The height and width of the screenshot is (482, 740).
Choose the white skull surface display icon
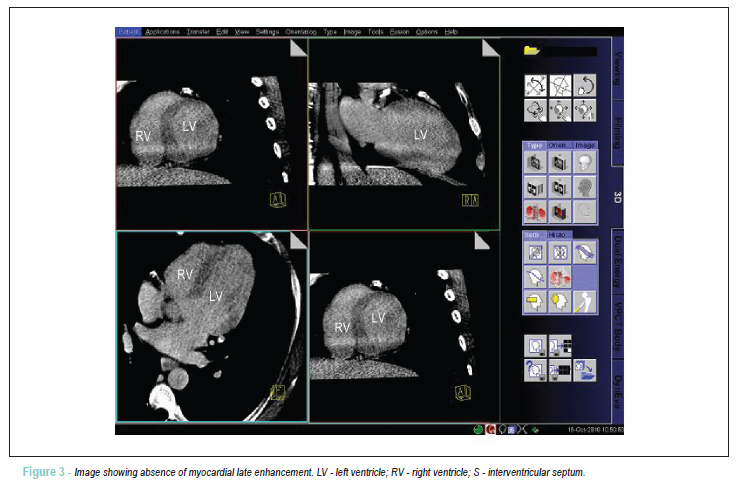(x=584, y=162)
